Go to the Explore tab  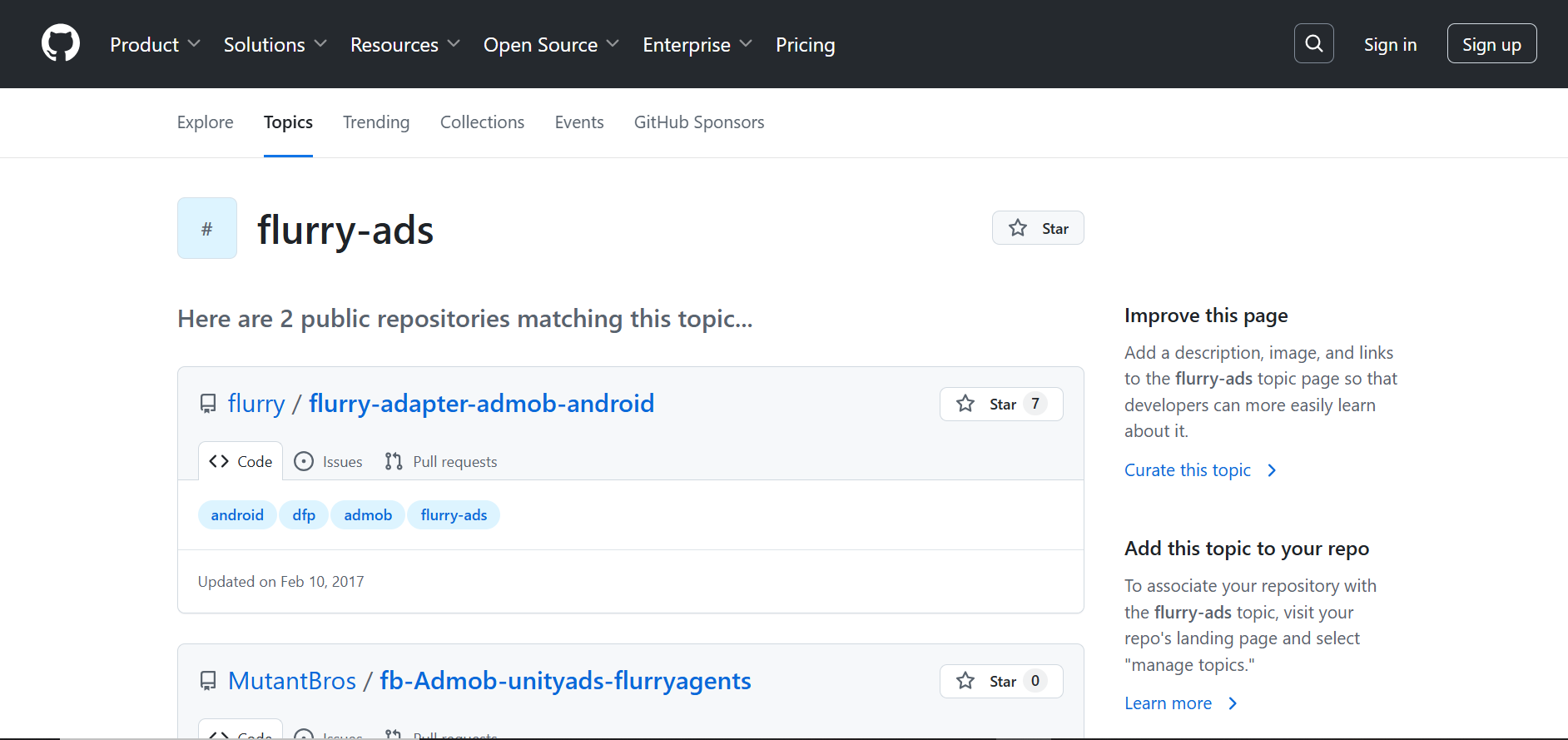point(206,122)
